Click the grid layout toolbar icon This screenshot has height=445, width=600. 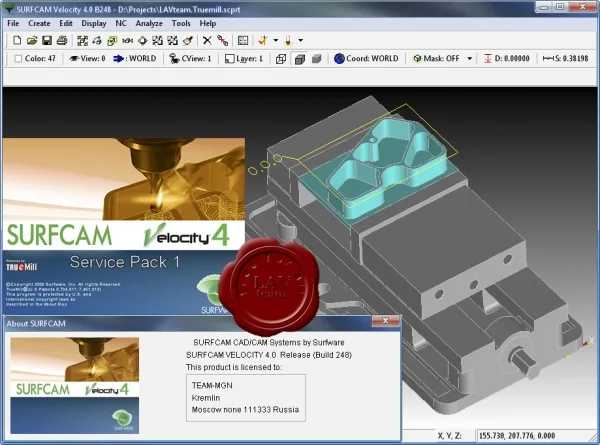click(243, 40)
